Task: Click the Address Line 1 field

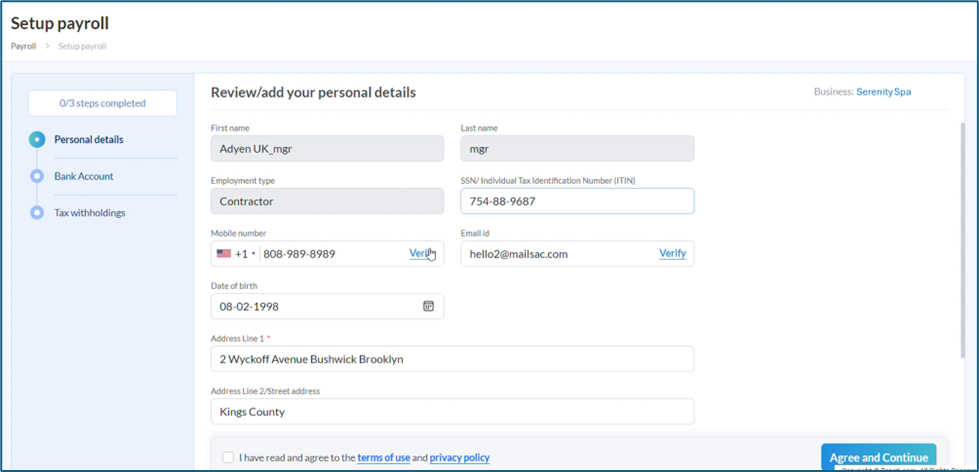Action: 452,359
